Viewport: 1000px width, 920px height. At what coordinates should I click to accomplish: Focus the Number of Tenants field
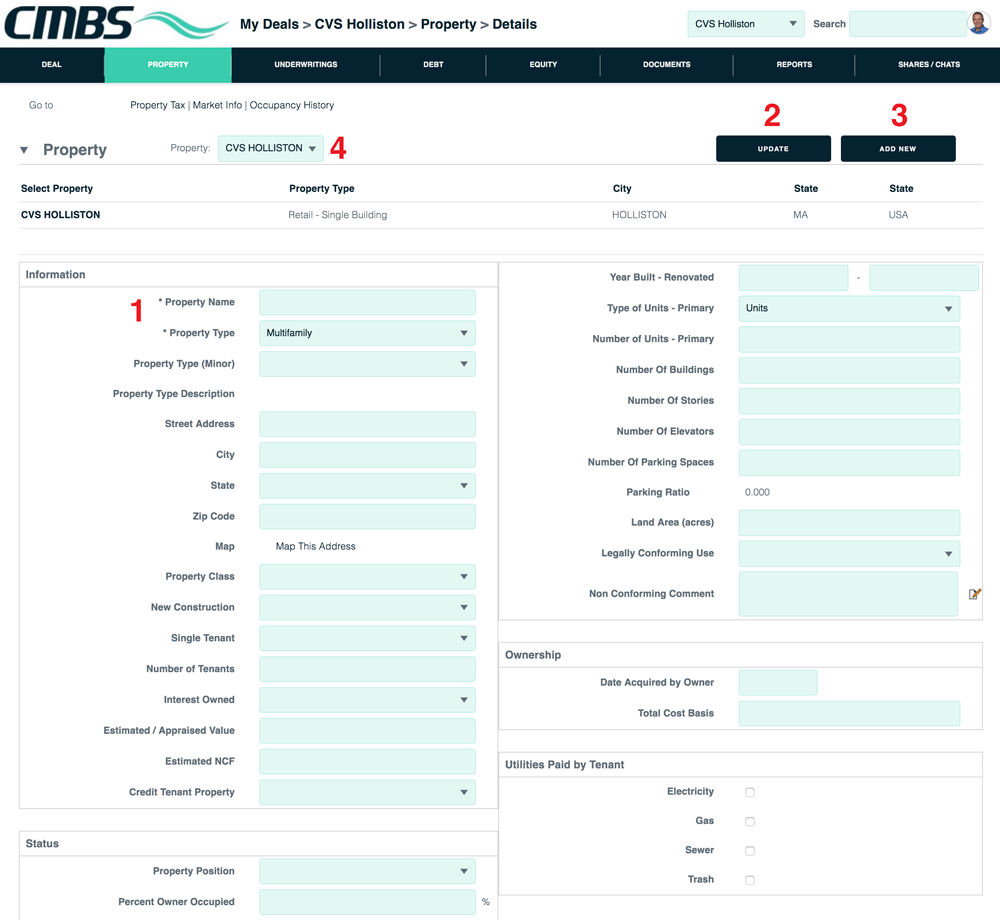[x=367, y=669]
